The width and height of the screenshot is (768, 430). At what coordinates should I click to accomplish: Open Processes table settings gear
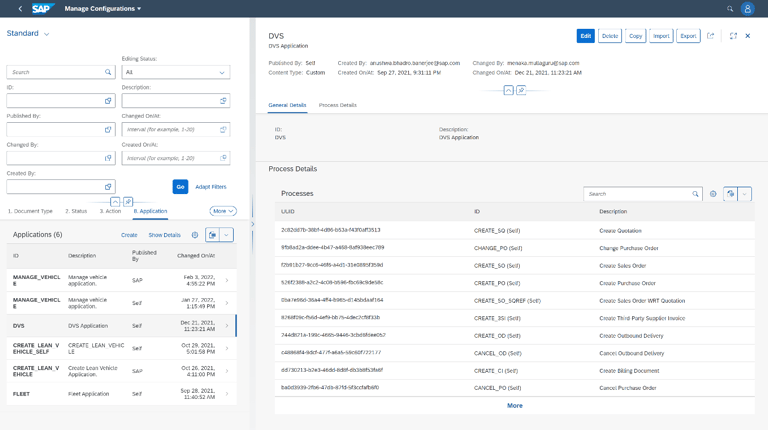click(713, 194)
